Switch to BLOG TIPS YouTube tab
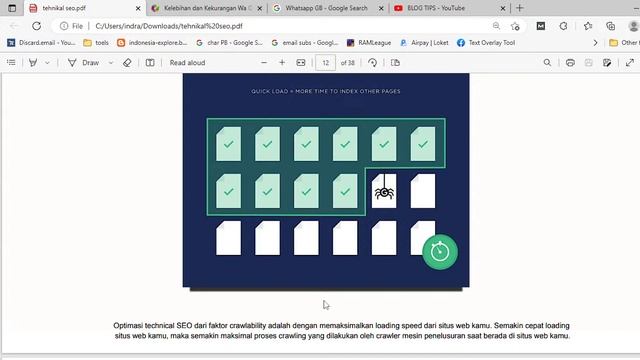This screenshot has width=640, height=360. pos(449,8)
